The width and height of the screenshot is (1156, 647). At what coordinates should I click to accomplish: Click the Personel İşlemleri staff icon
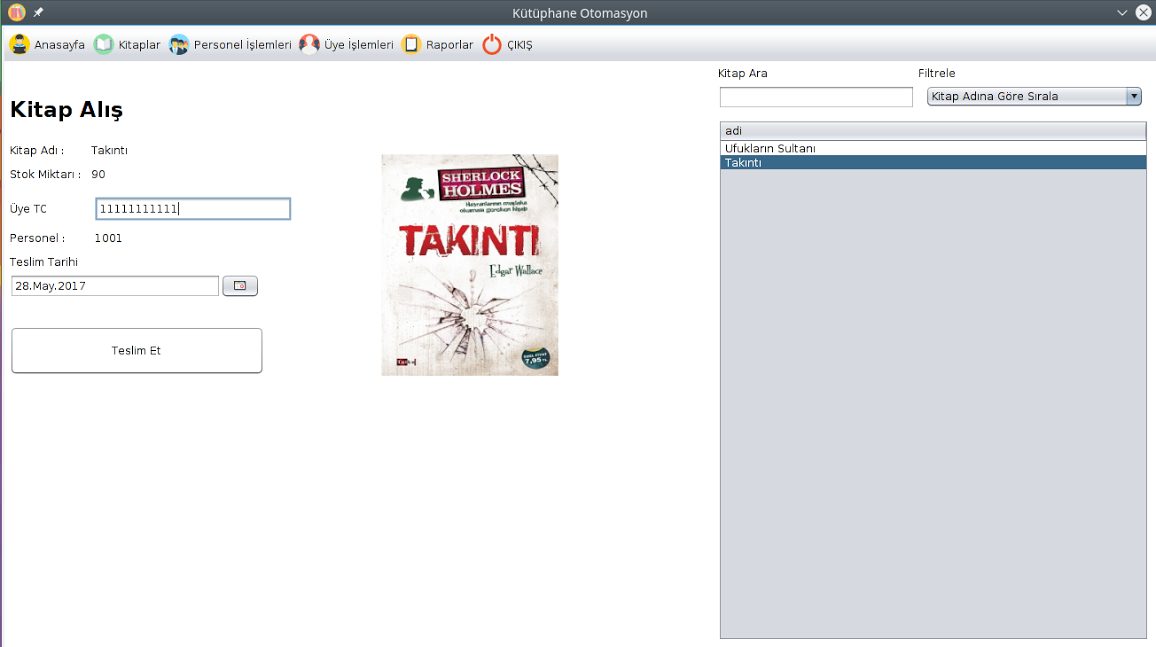[x=178, y=44]
